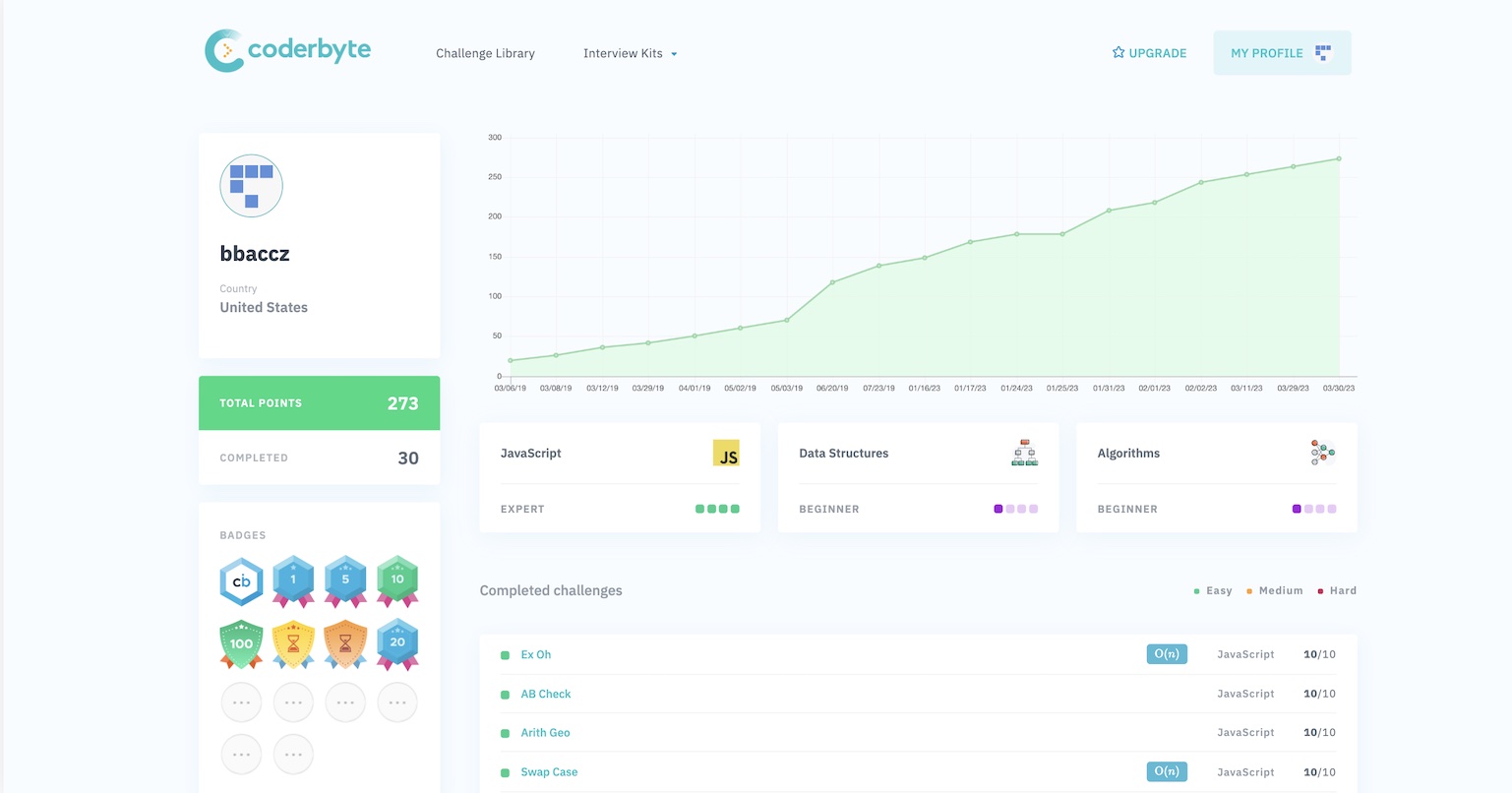
Task: Click the O(n) tag beside Ex Oh
Action: [1167, 654]
